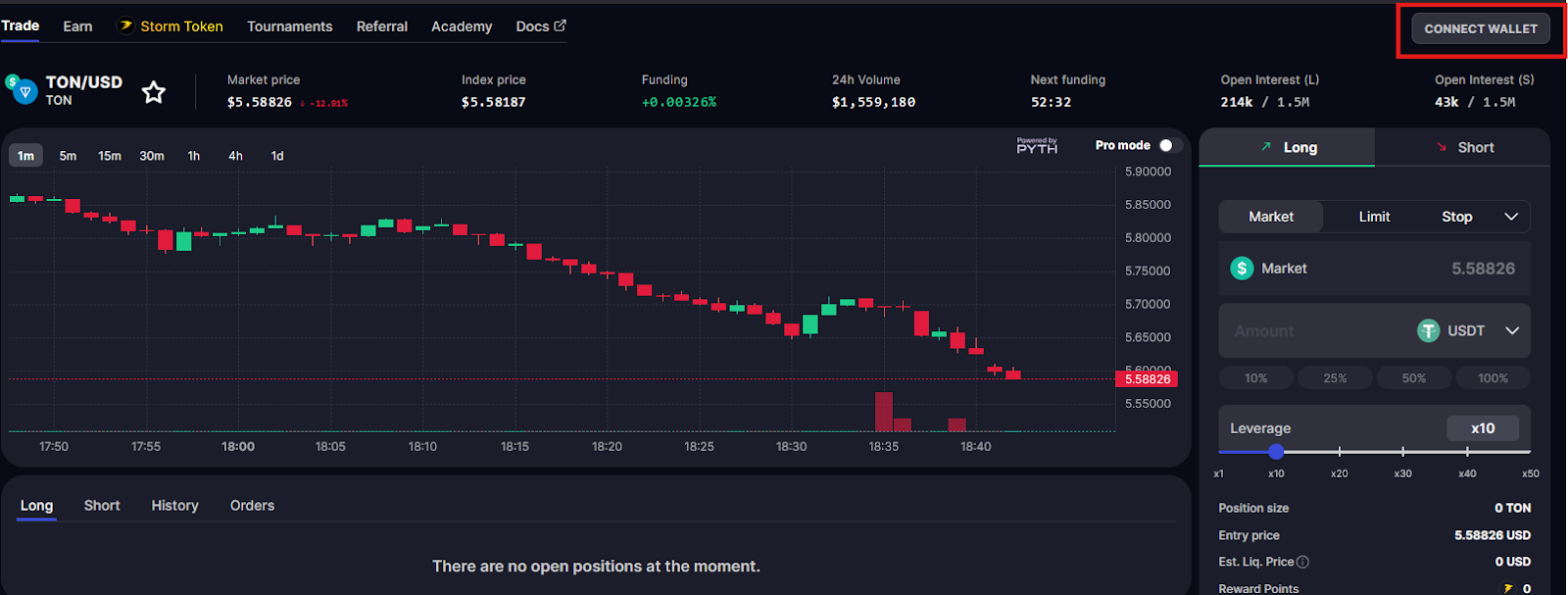Click the green Long arrow icon
The width and height of the screenshot is (1568, 595).
tap(1265, 147)
